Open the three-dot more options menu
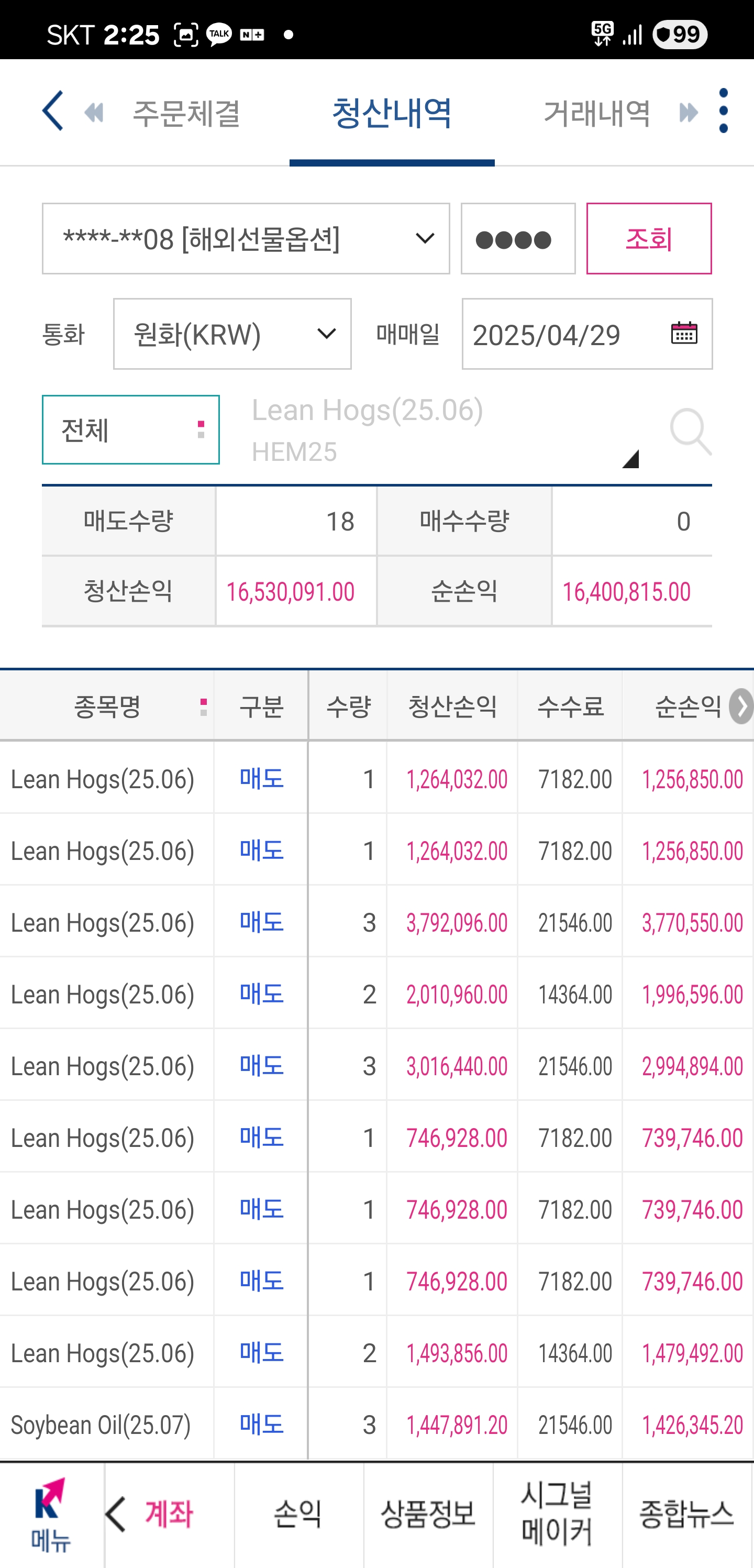 click(723, 111)
